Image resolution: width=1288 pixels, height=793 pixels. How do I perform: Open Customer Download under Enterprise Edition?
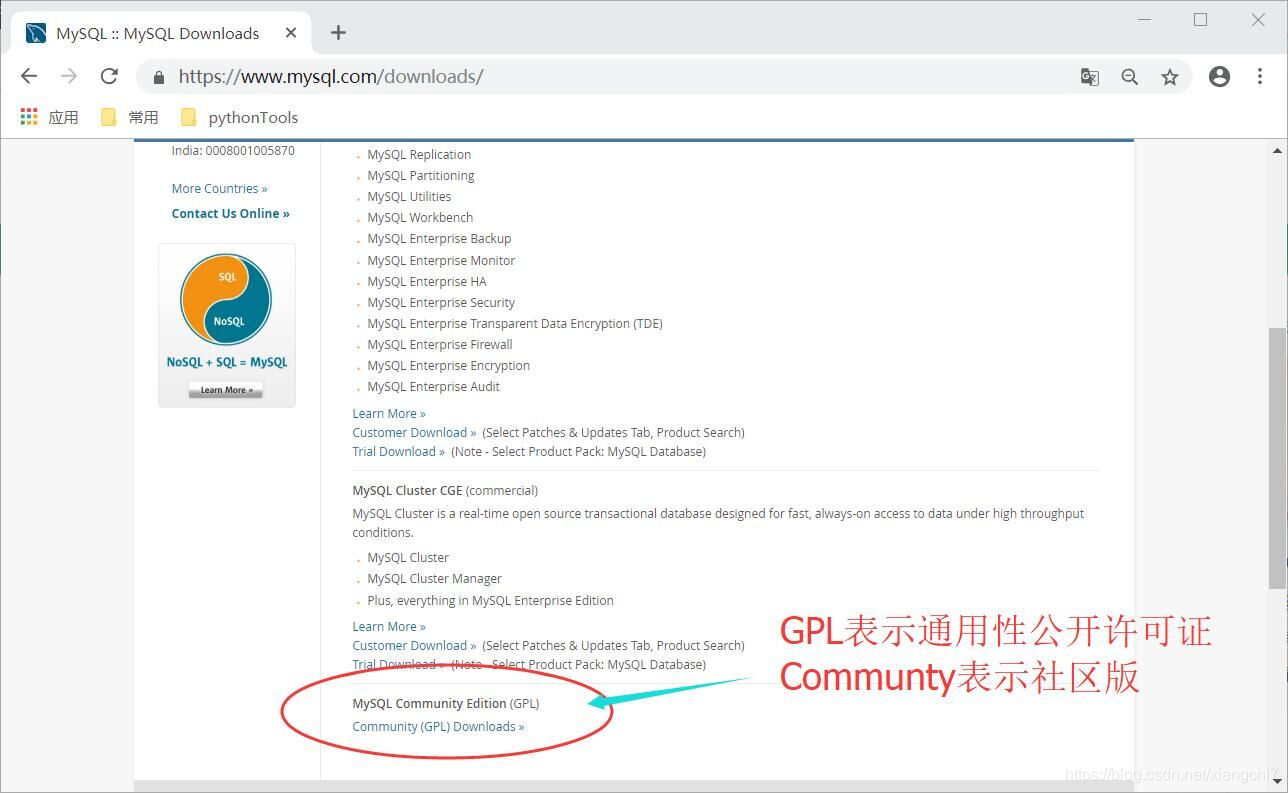tap(414, 432)
